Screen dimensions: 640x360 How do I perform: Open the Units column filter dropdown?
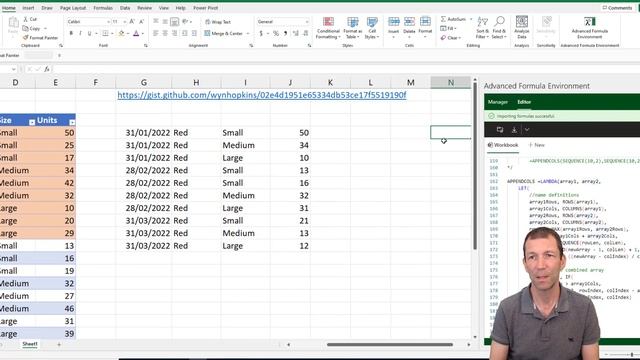point(72,122)
